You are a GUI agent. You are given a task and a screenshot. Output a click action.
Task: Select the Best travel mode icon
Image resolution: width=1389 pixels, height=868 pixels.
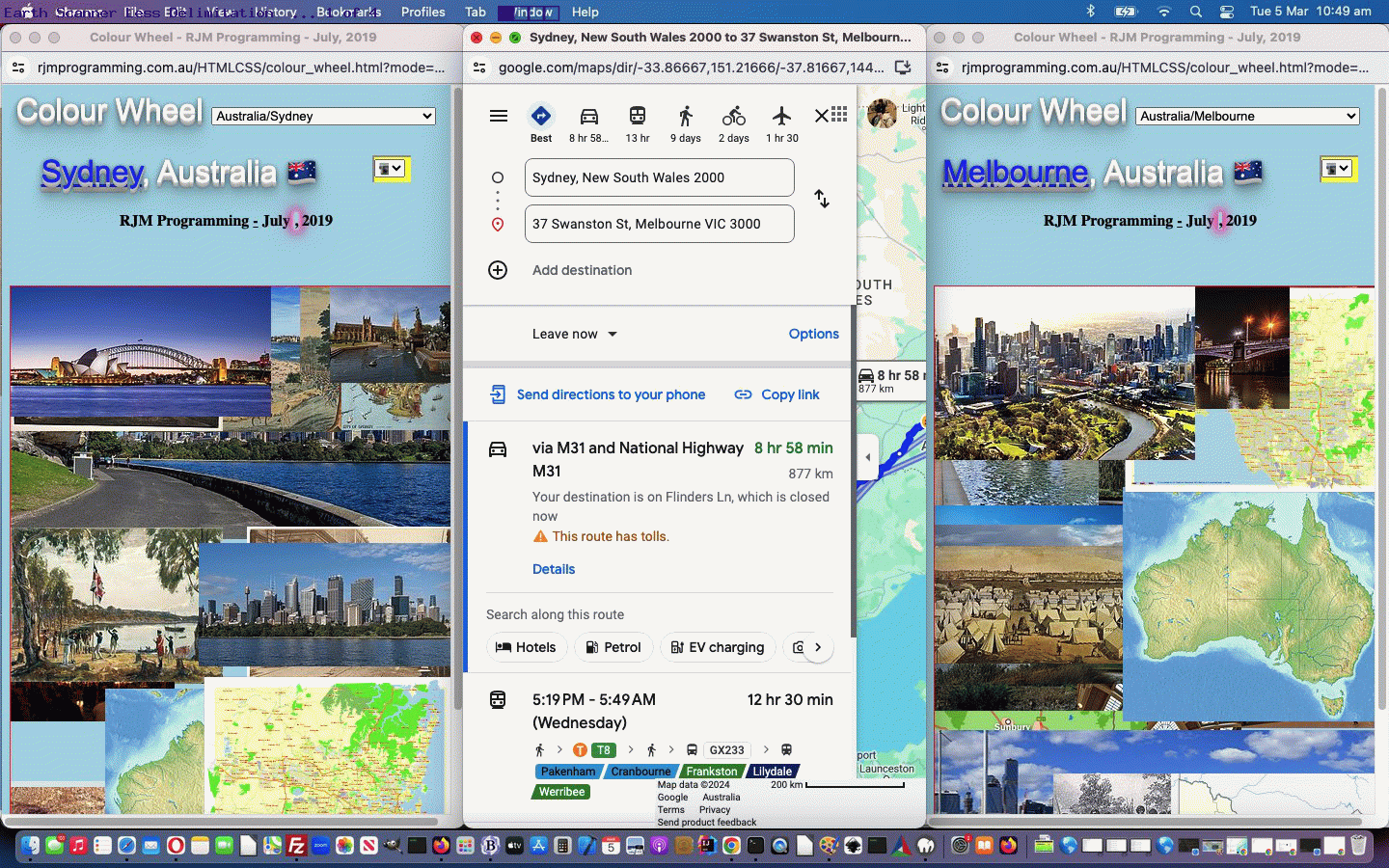541,116
